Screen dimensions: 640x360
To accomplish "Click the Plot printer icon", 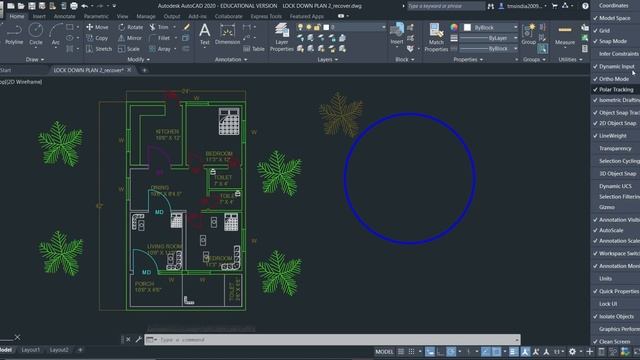I will (74, 6).
